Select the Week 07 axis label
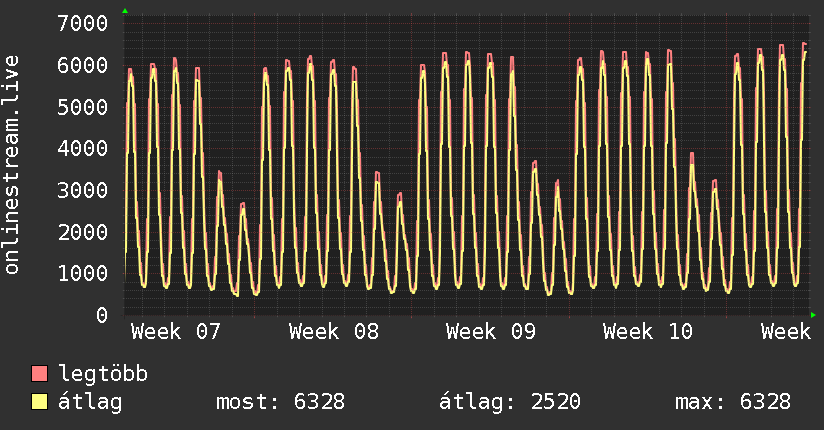The width and height of the screenshot is (824, 430). click(175, 332)
